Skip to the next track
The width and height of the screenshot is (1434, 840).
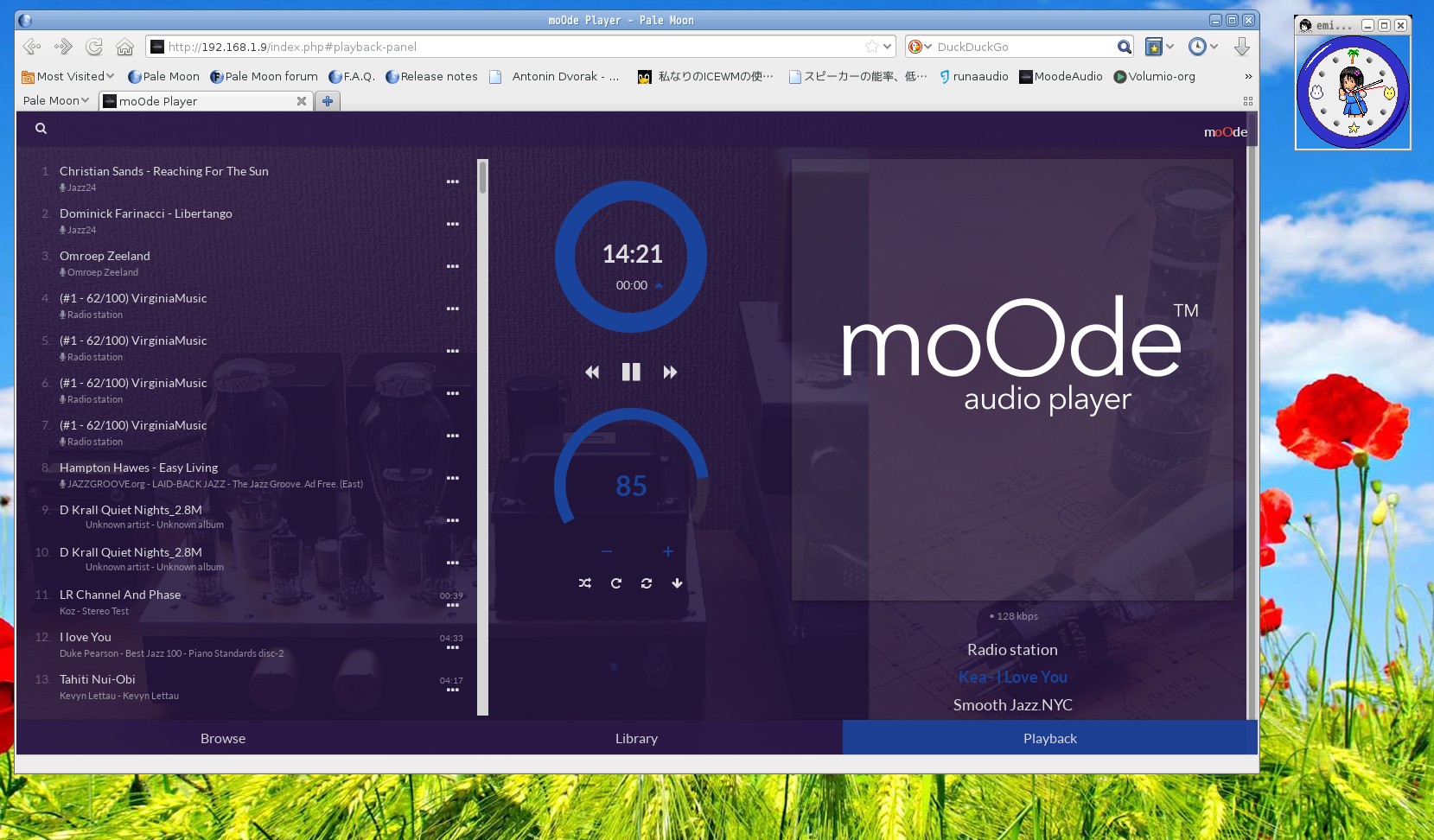coord(670,372)
